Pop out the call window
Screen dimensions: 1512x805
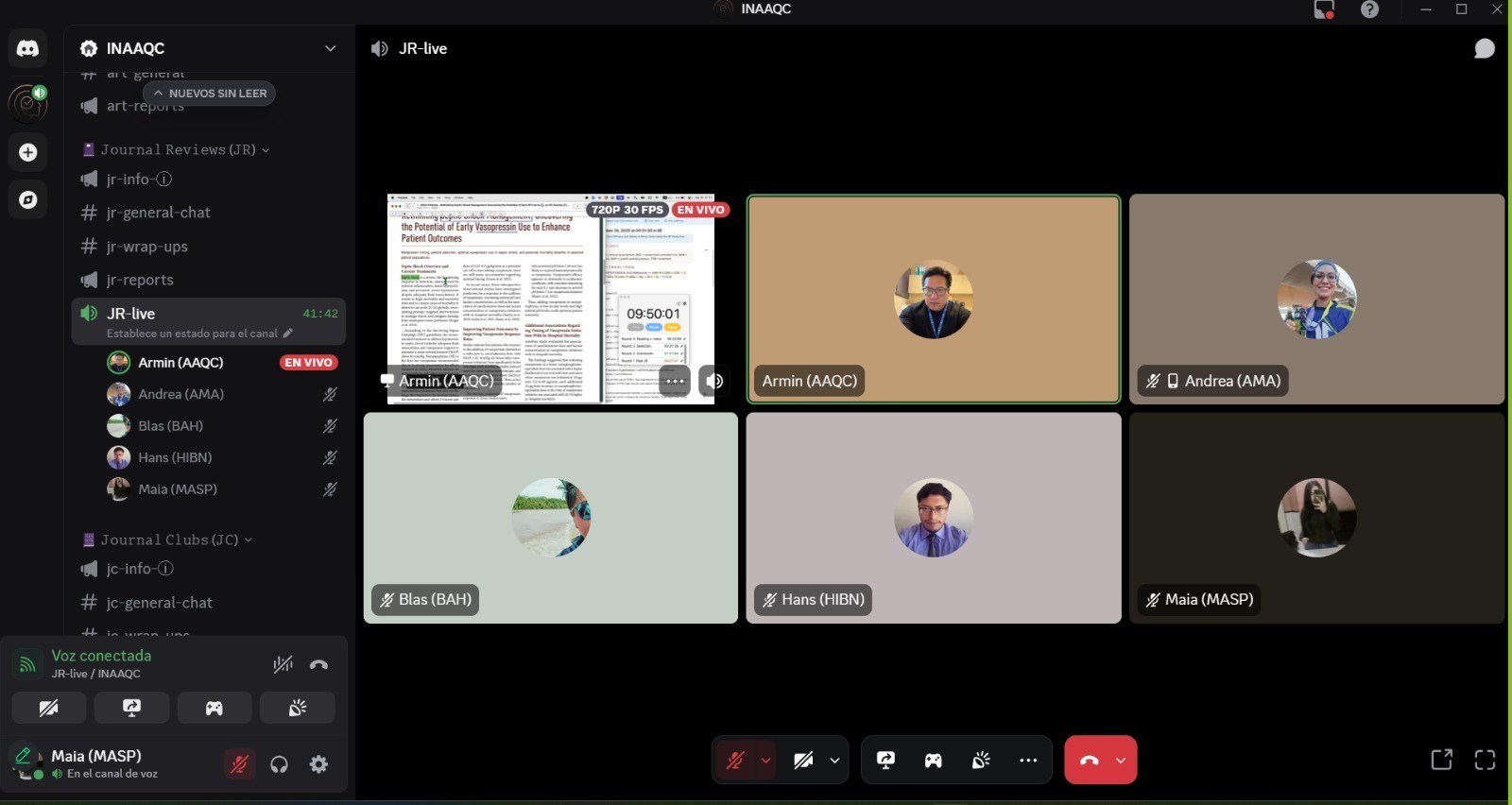pyautogui.click(x=1441, y=760)
